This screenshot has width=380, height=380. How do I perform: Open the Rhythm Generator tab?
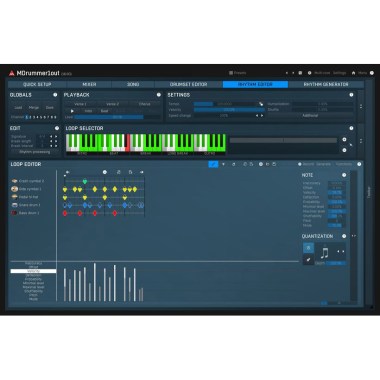326,85
